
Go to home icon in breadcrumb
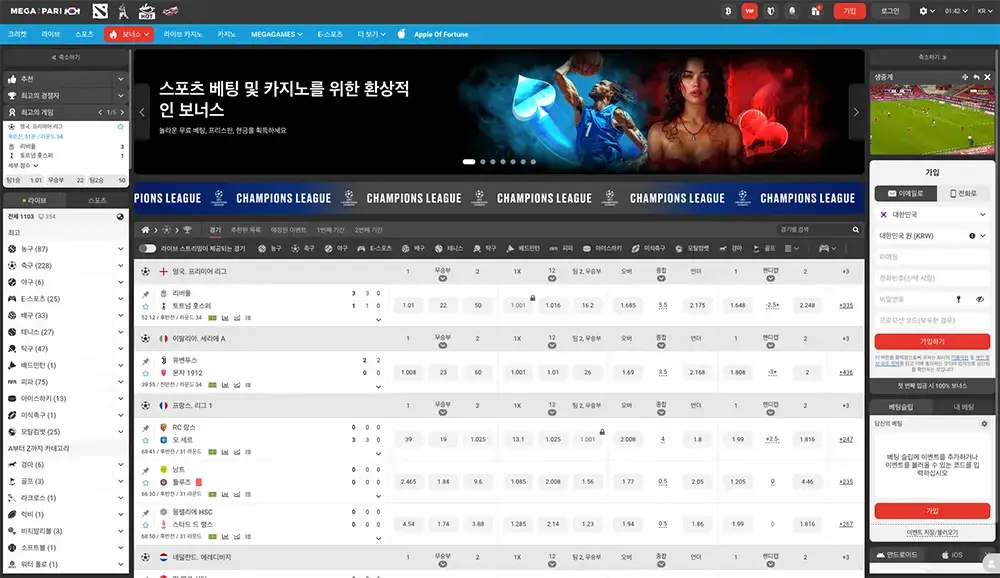pos(145,230)
